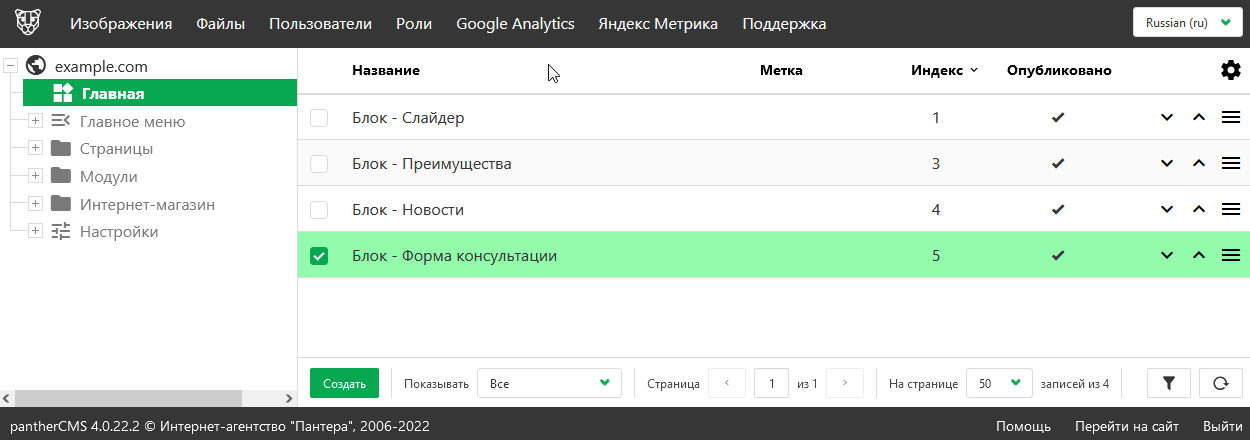
Task: Click the panther logo icon
Action: point(28,24)
